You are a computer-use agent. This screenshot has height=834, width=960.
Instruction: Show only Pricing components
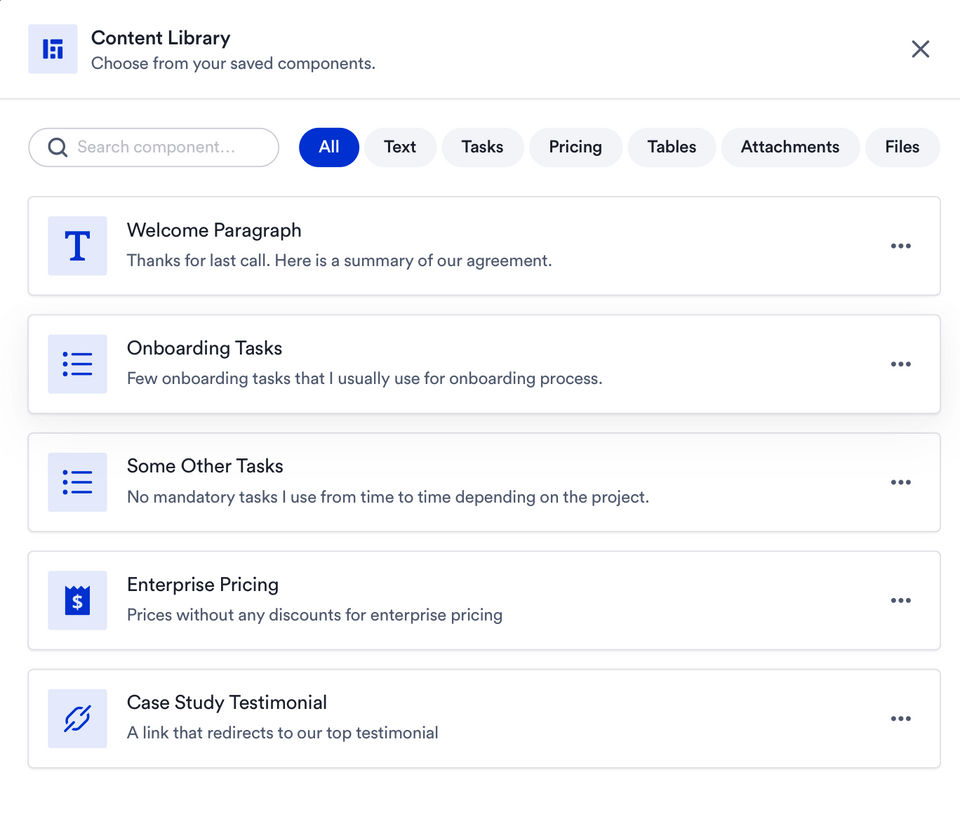tap(575, 147)
